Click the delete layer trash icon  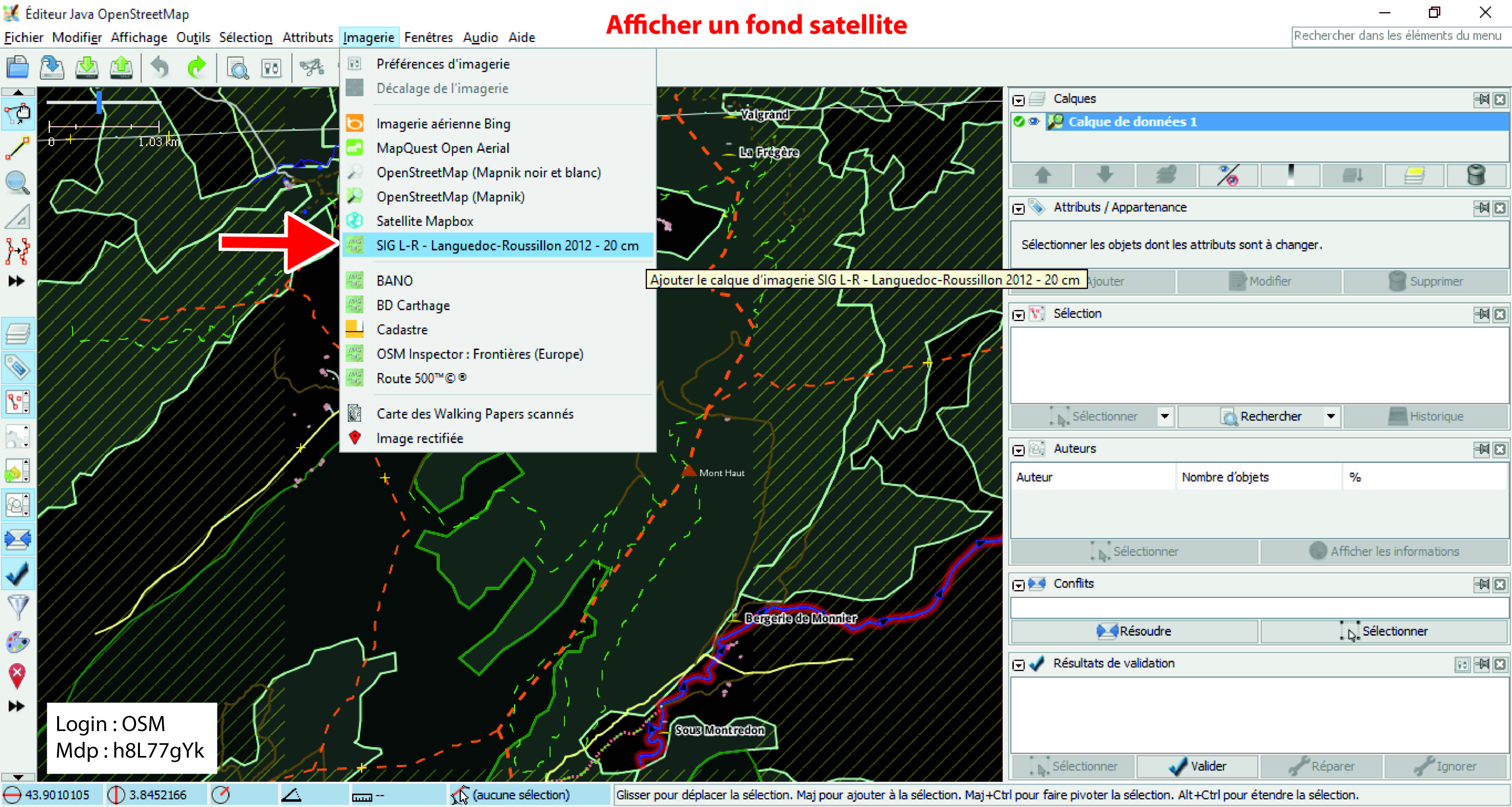tap(1476, 175)
